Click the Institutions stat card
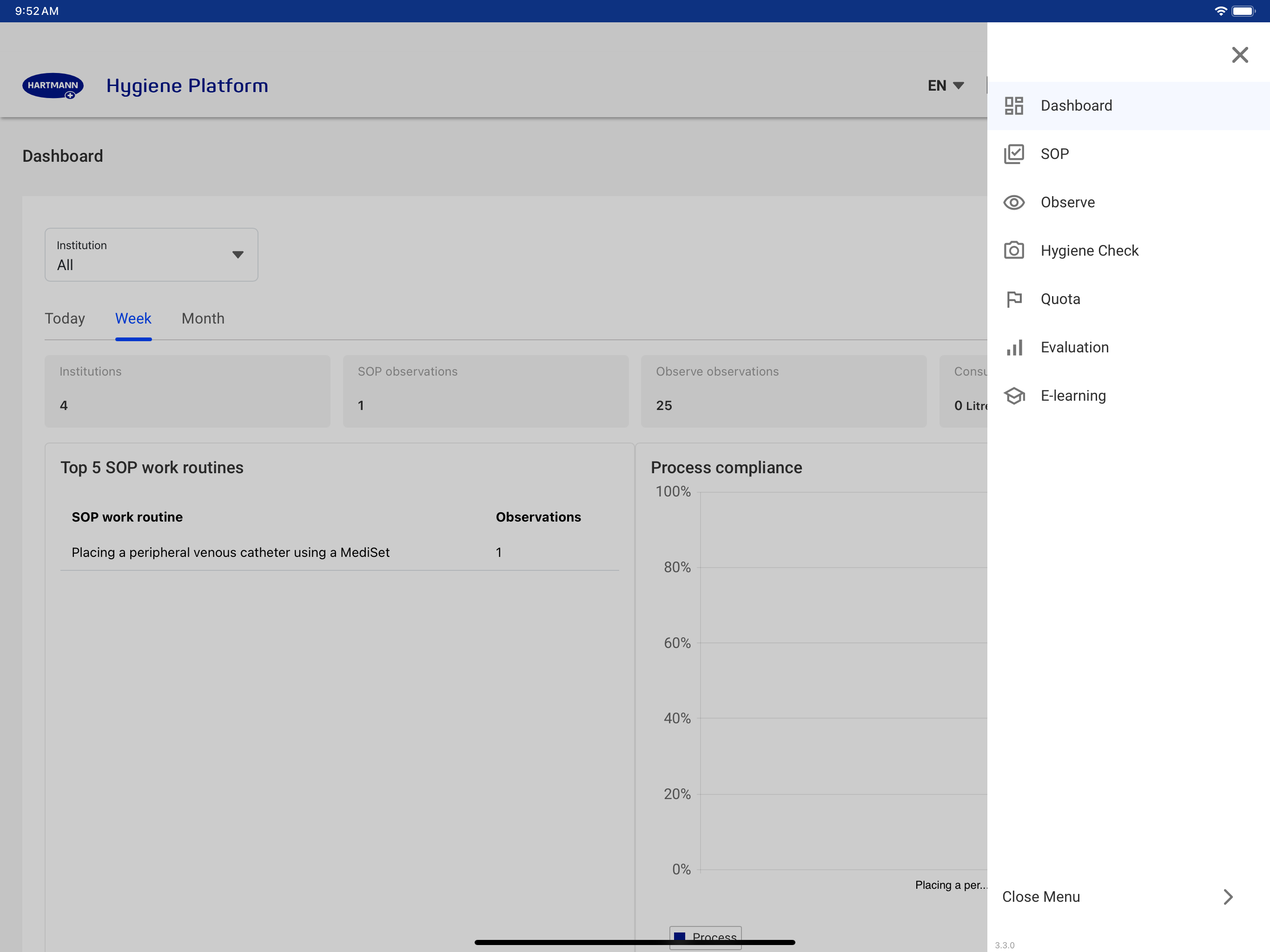Image resolution: width=1270 pixels, height=952 pixels. point(188,391)
